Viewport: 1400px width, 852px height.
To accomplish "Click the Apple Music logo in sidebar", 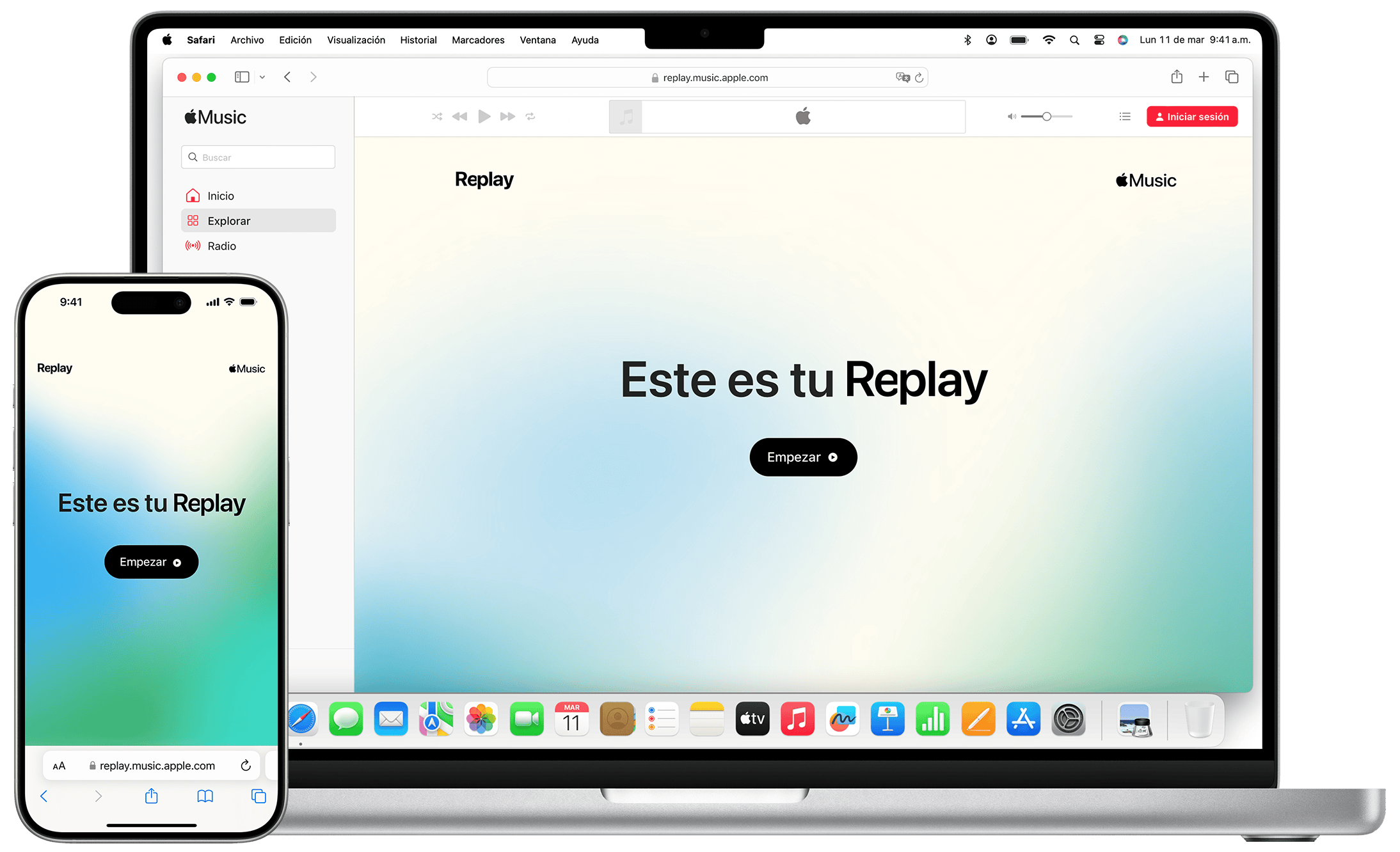I will (215, 117).
